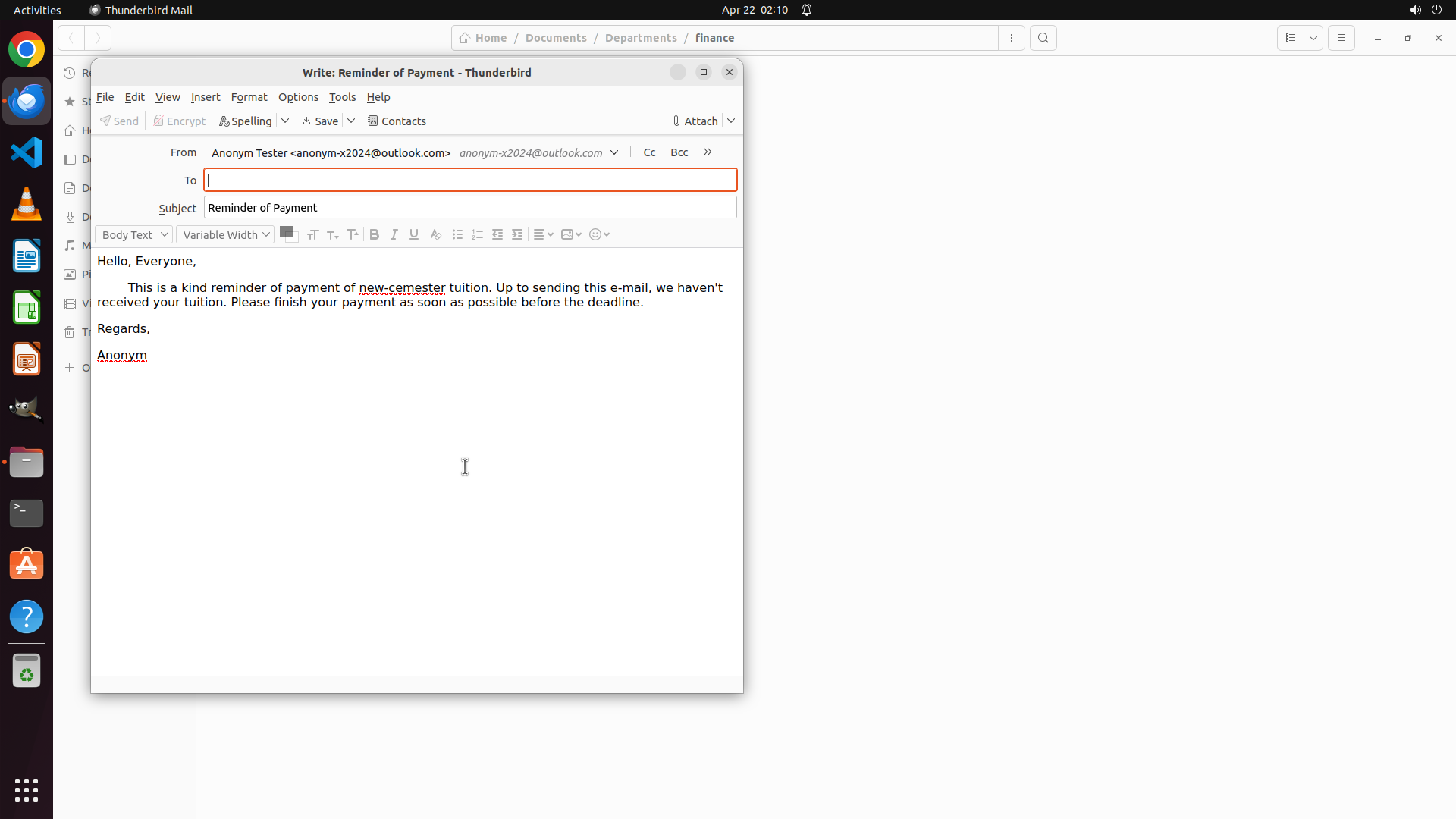Apply bulleted list formatting
Screen dimensions: 1456x819
[x=457, y=234]
